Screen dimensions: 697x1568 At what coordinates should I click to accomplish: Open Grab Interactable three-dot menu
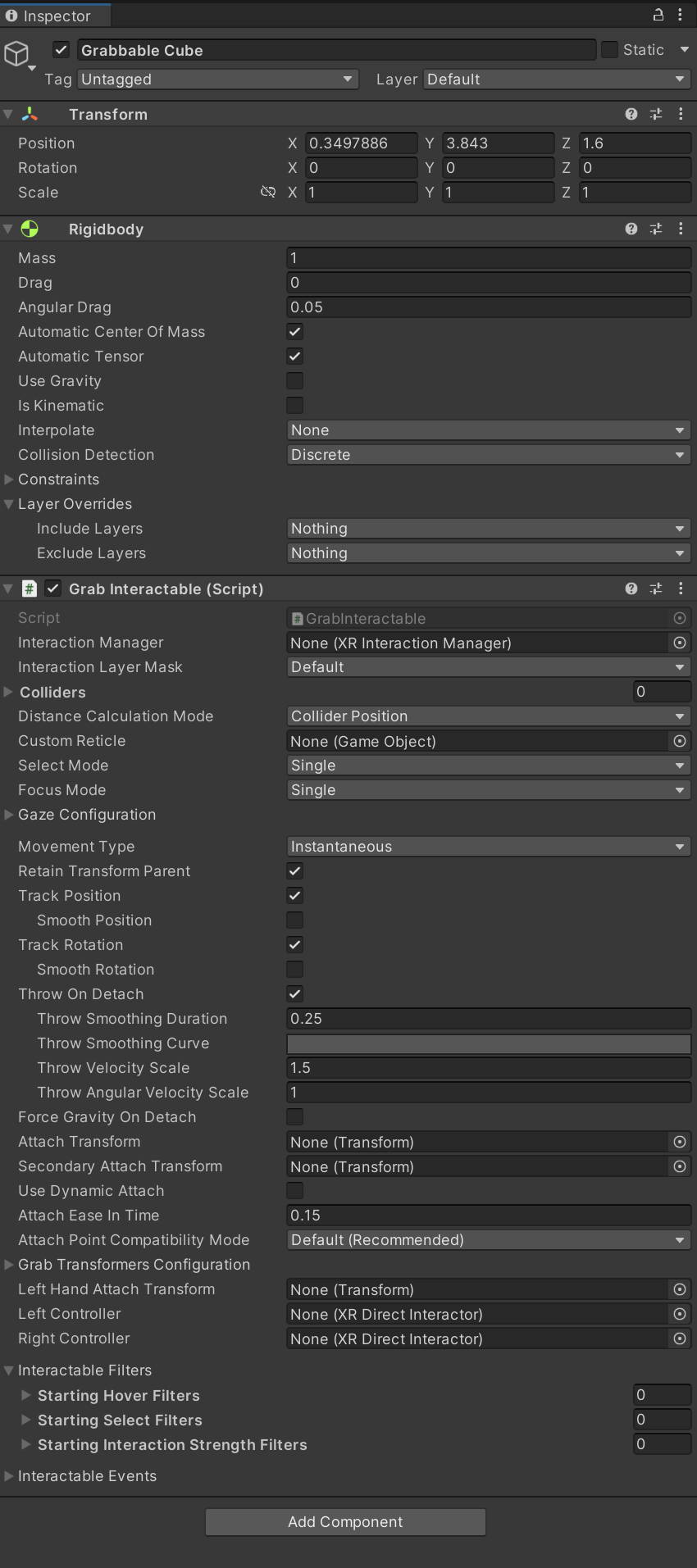681,589
